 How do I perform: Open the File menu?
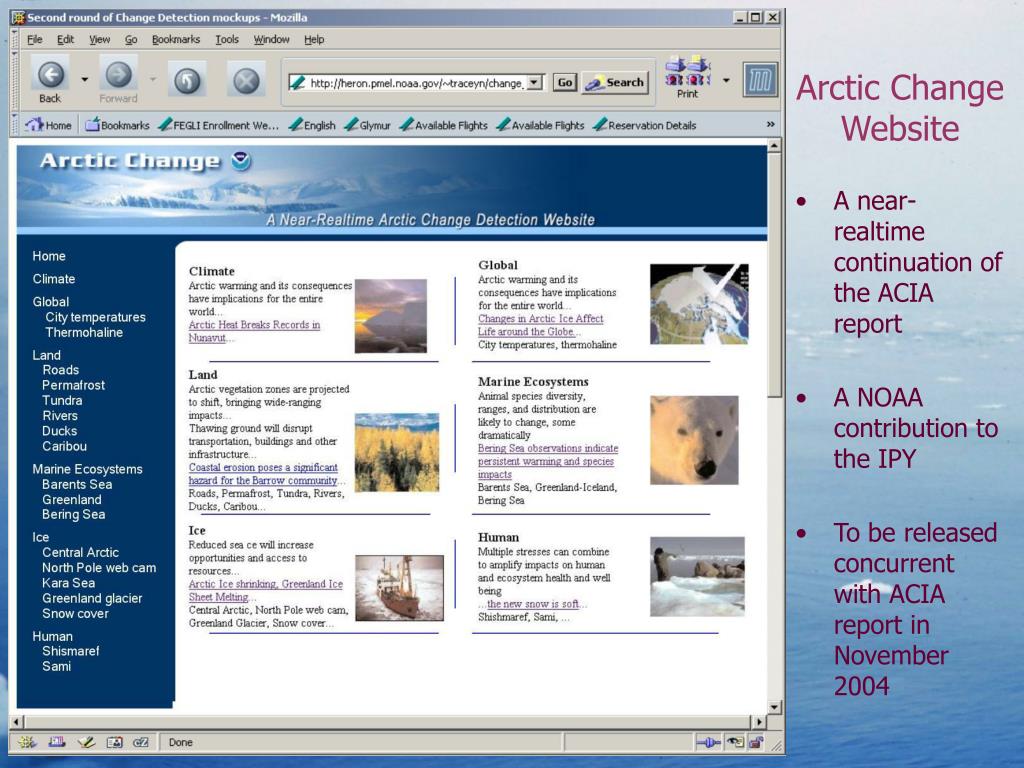[35, 39]
